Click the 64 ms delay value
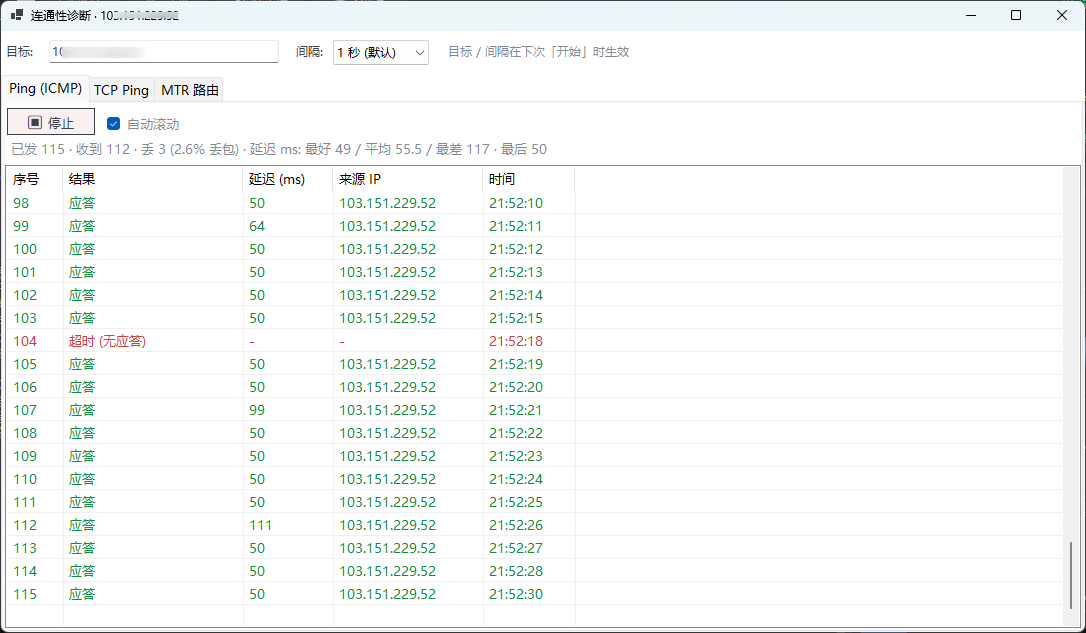The image size is (1086, 633). [x=257, y=226]
